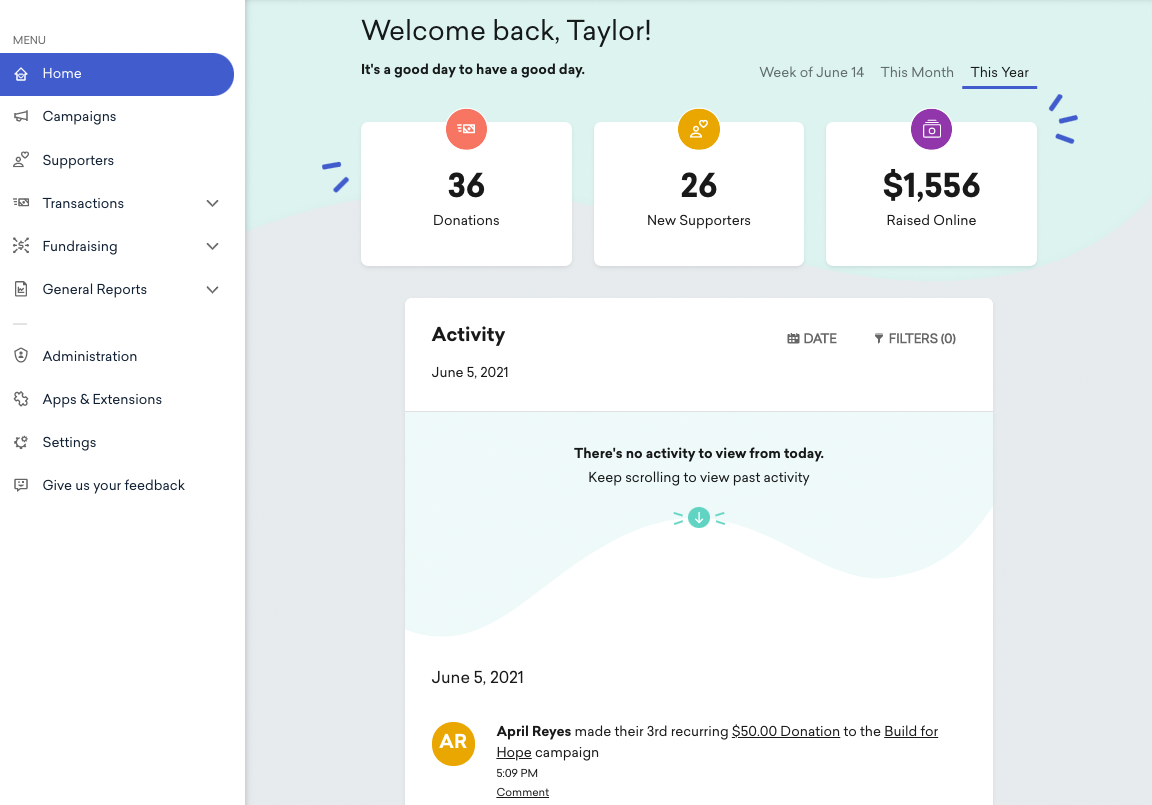The width and height of the screenshot is (1152, 805).
Task: Click the April Reyes name
Action: (533, 732)
